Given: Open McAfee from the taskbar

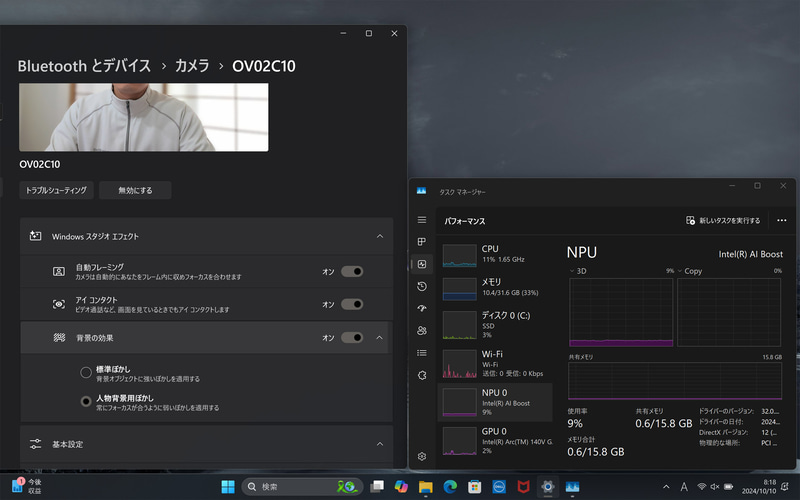Looking at the screenshot, I should click(x=523, y=487).
